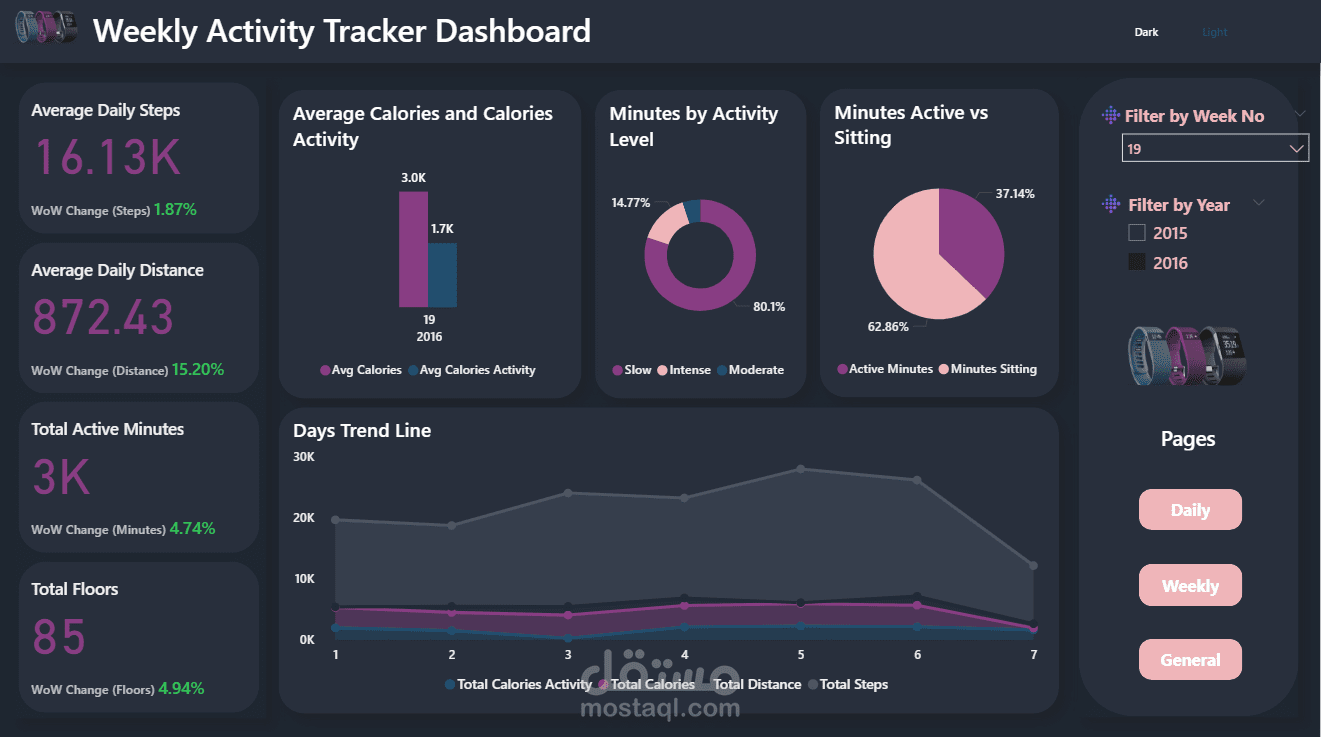This screenshot has height=737, width=1321.
Task: Check the 2015 year checkbox
Action: [1137, 233]
